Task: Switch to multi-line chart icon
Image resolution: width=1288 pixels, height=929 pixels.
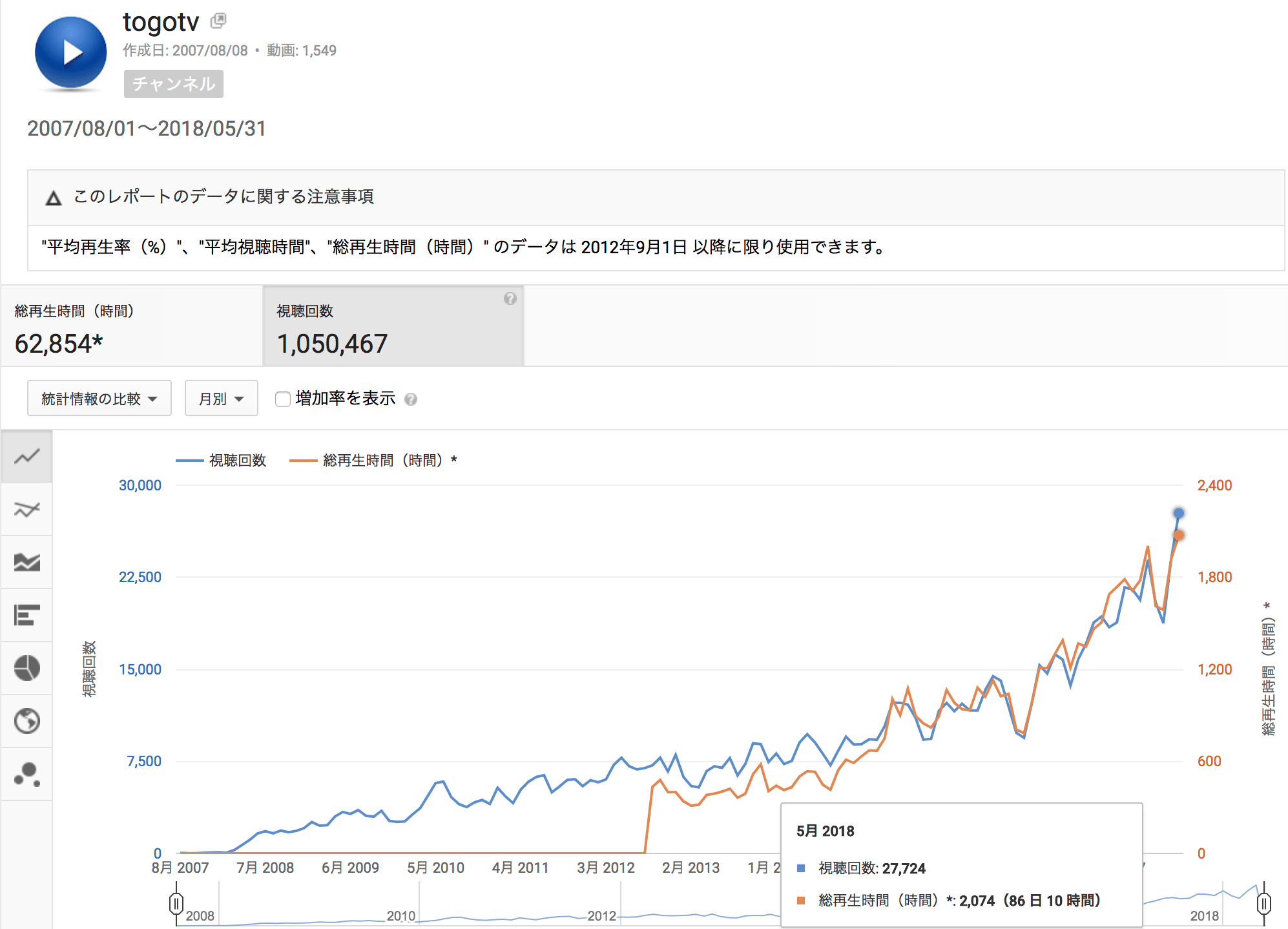Action: tap(26, 510)
